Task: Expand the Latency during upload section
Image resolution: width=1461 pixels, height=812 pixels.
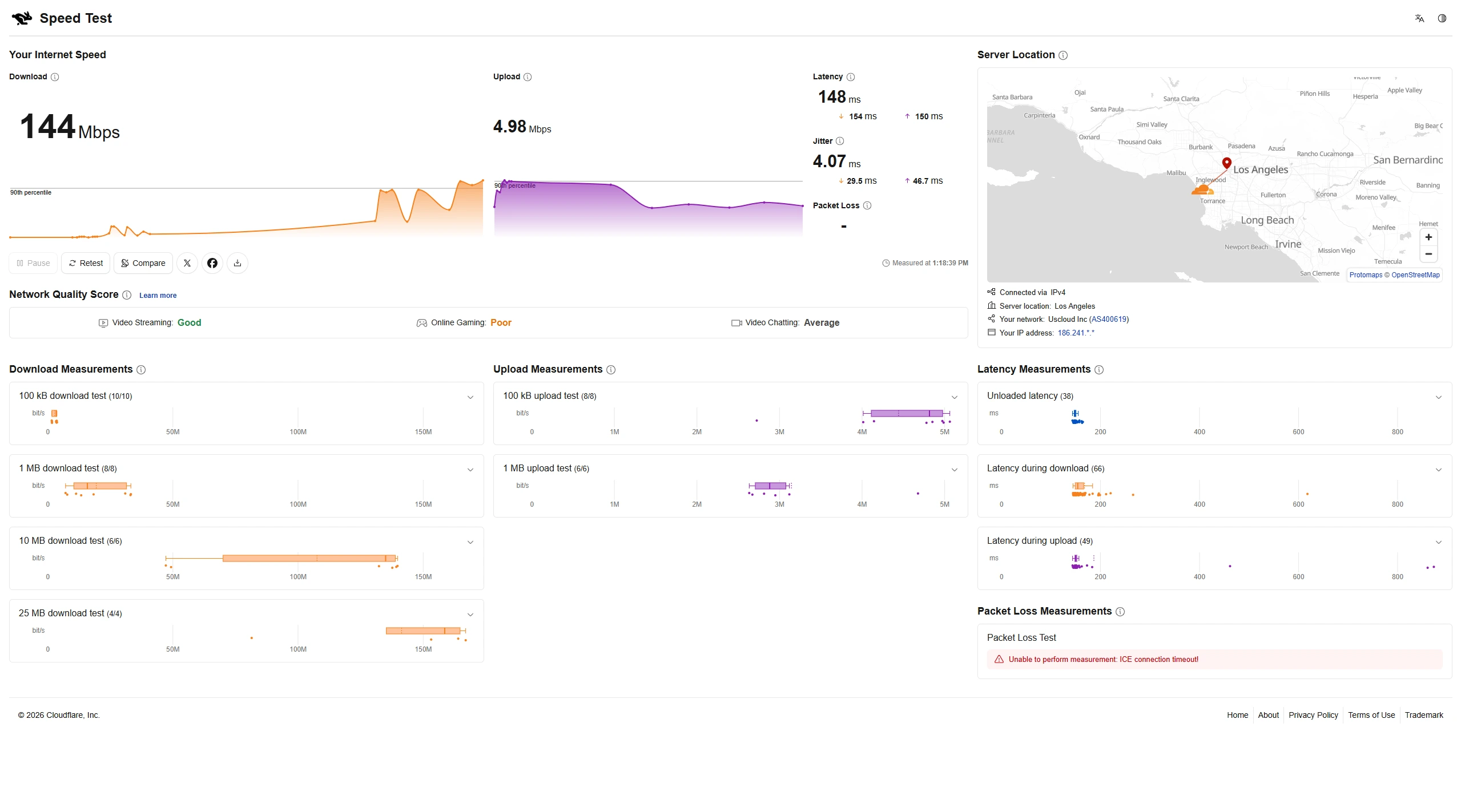Action: [1439, 542]
